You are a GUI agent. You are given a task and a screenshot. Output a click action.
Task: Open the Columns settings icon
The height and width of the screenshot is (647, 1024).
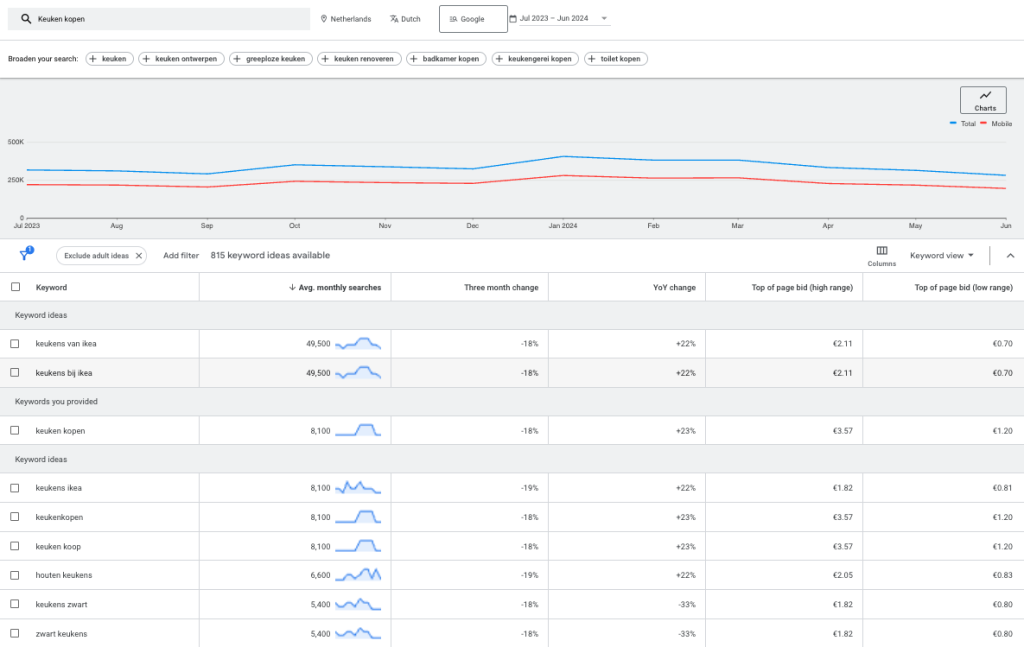pos(882,255)
